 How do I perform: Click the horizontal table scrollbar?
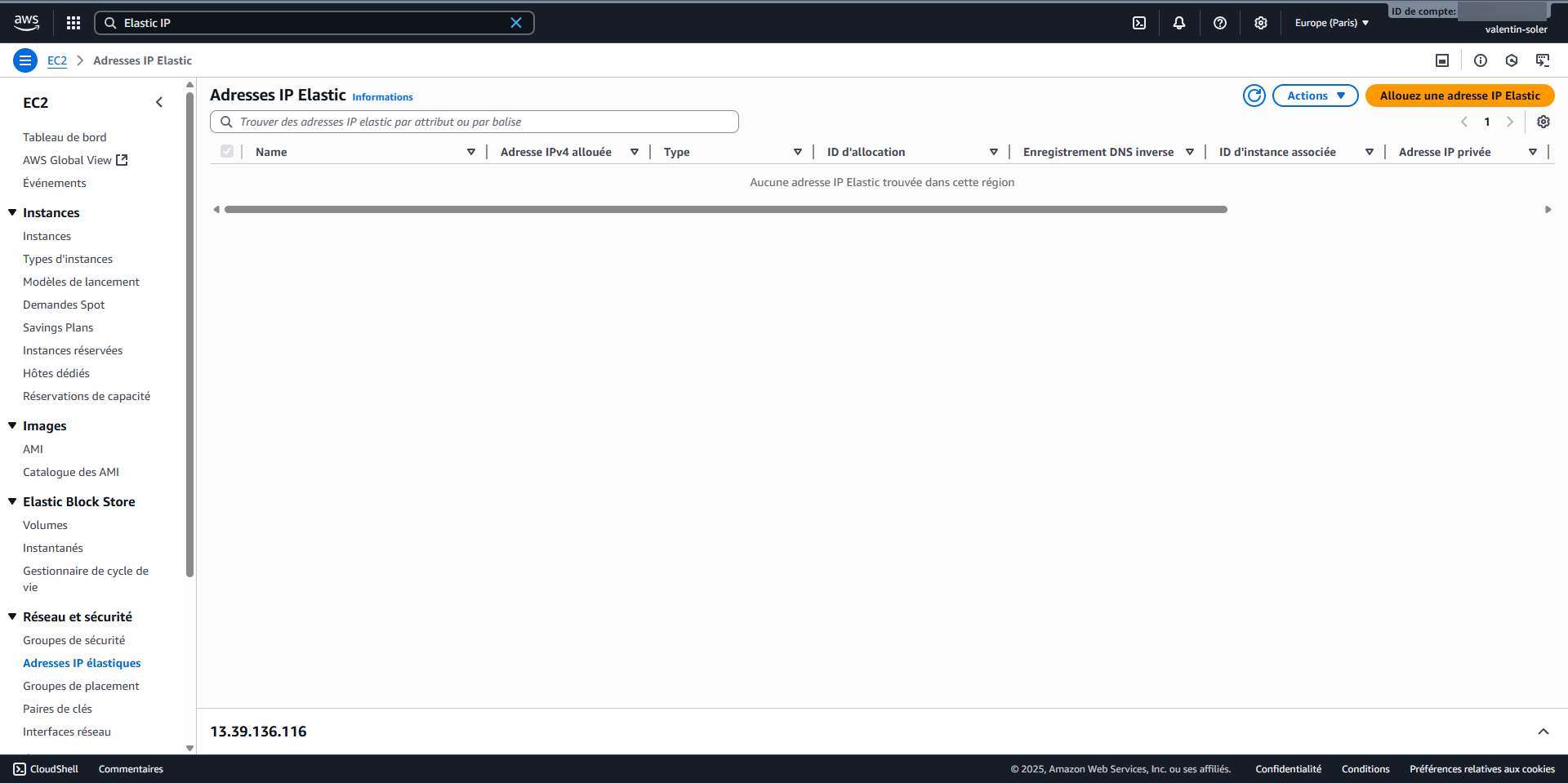725,210
